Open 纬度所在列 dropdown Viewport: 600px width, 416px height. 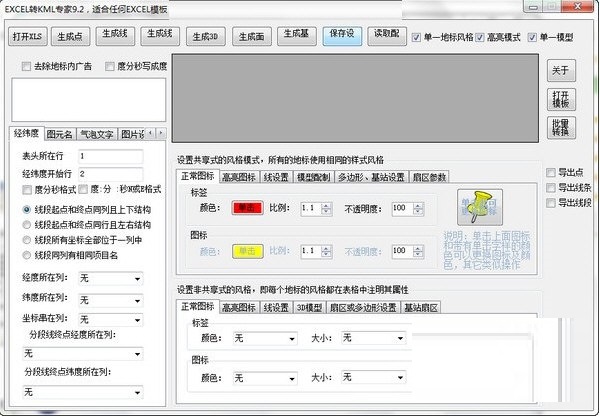pyautogui.click(x=111, y=300)
